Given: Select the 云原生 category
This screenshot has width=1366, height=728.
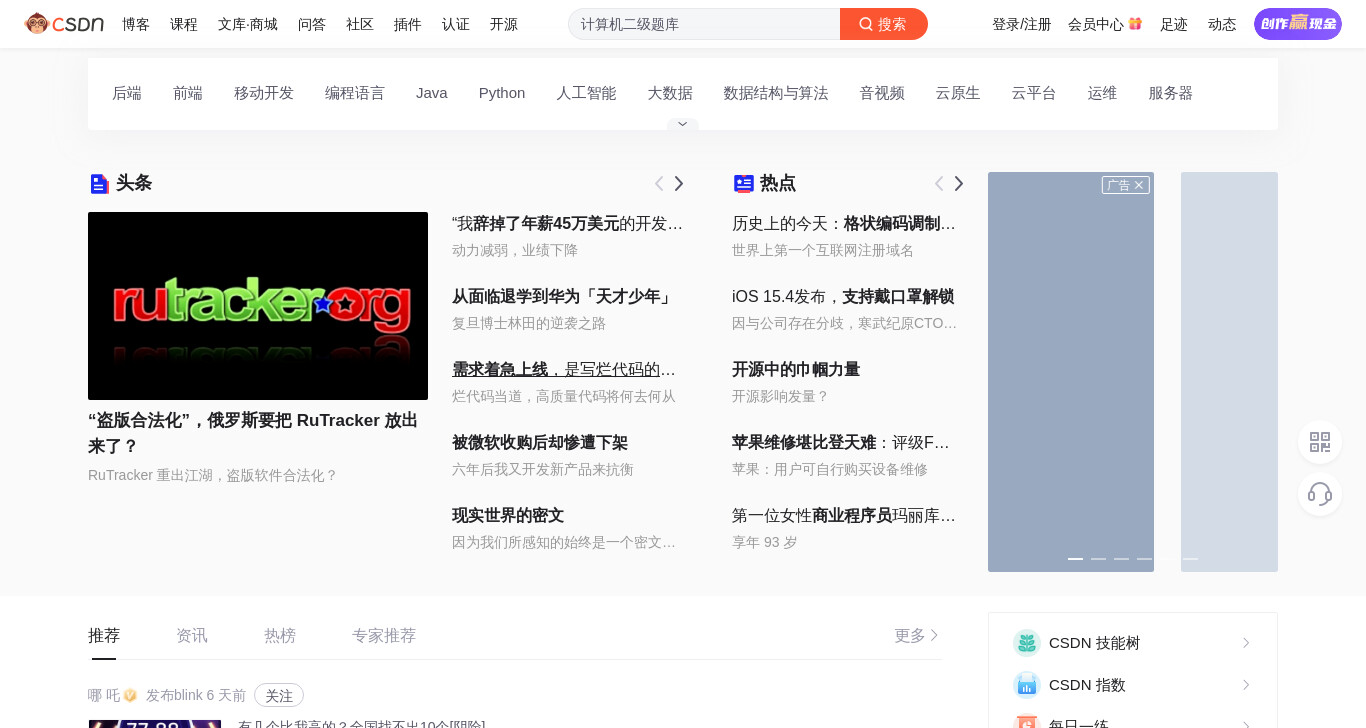Looking at the screenshot, I should coord(958,93).
